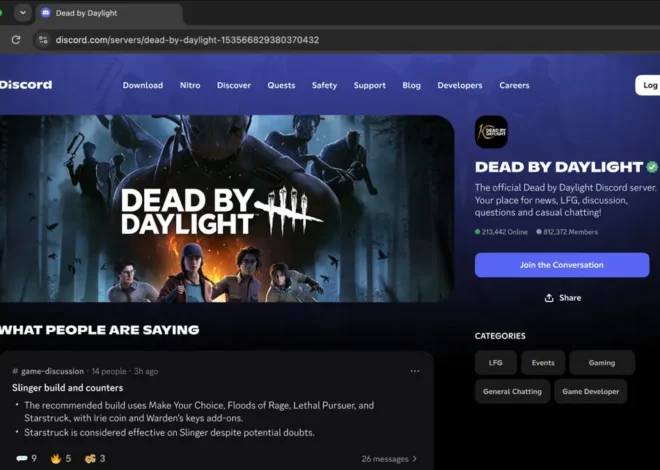Screen dimensions: 660x470
Task: Open the Download menu item
Action: click(x=143, y=85)
